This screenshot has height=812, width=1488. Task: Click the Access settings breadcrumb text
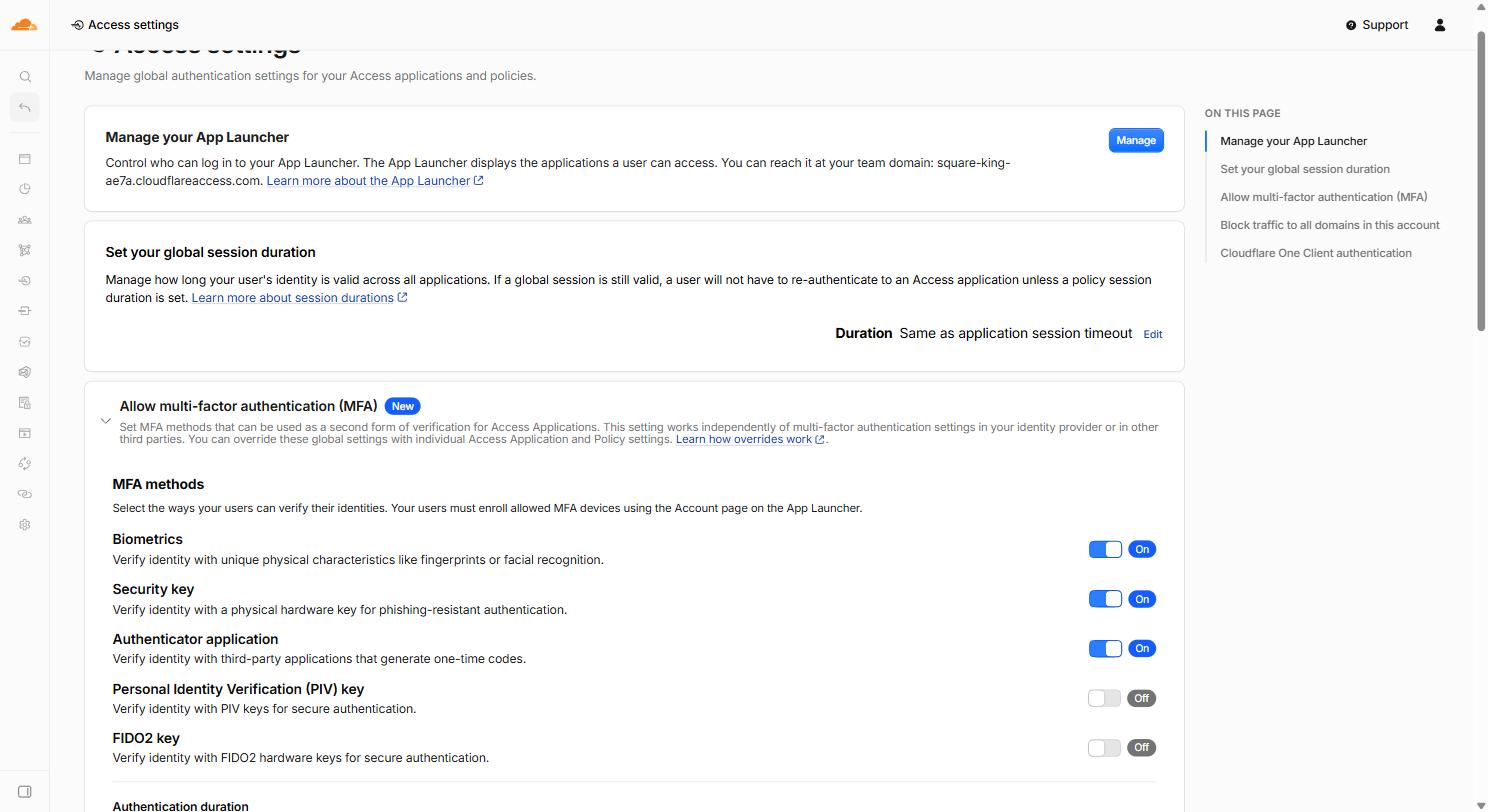[x=133, y=25]
